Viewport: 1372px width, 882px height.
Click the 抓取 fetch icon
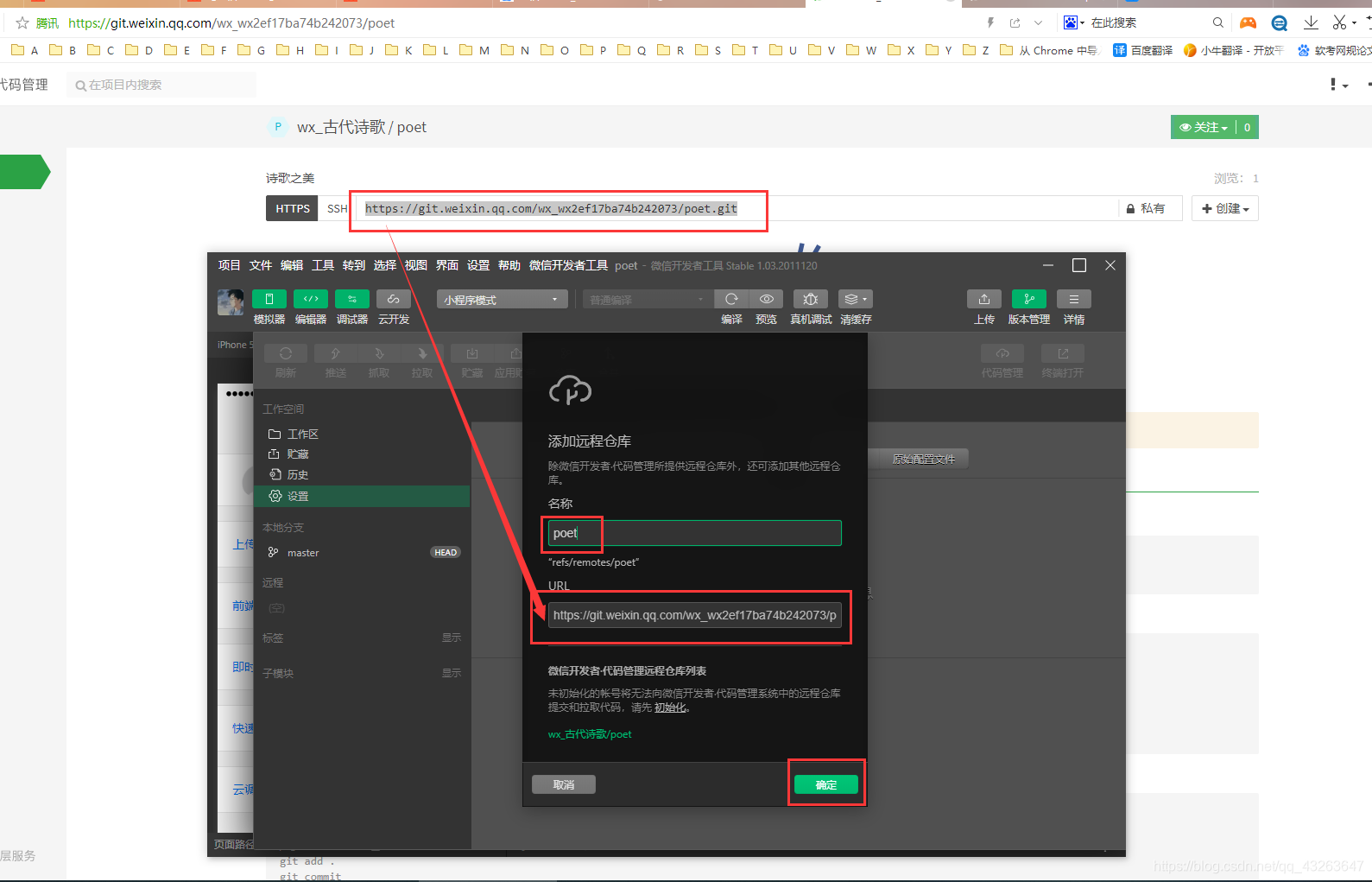pos(379,353)
